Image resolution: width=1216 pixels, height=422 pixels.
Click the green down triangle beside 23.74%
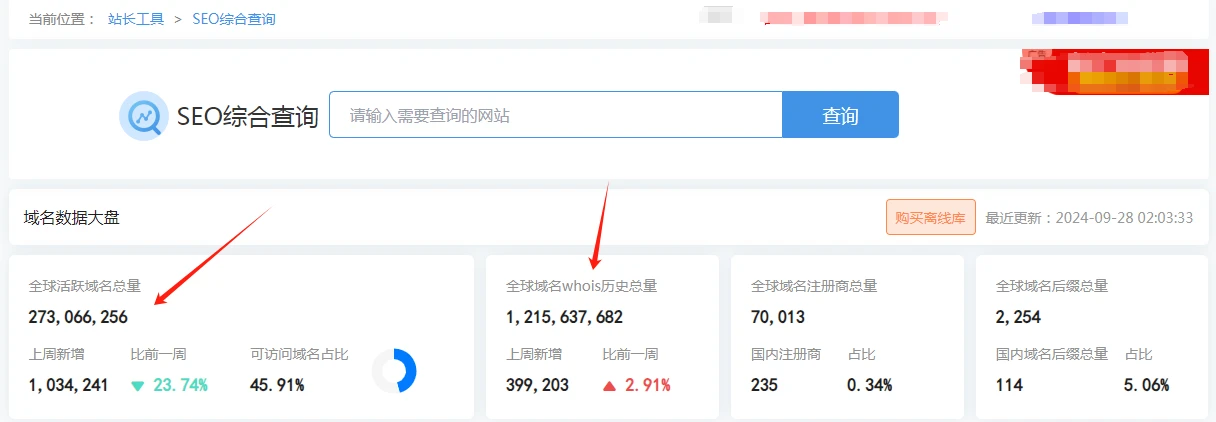click(x=138, y=386)
